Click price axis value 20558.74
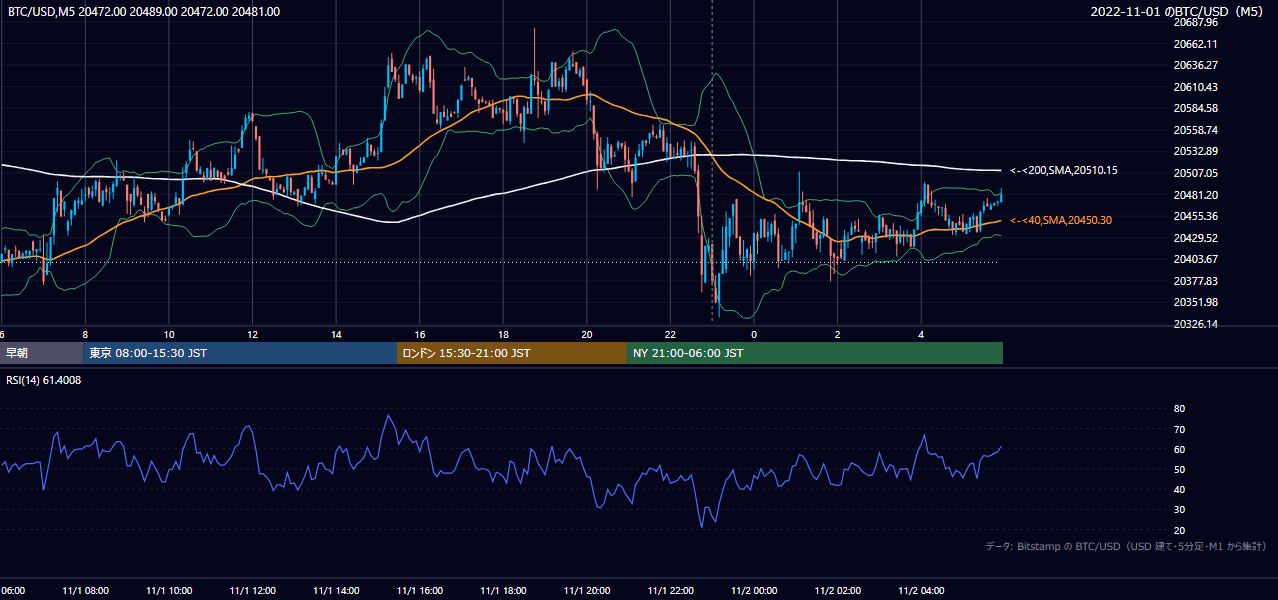This screenshot has height=600, width=1278. coord(1196,130)
